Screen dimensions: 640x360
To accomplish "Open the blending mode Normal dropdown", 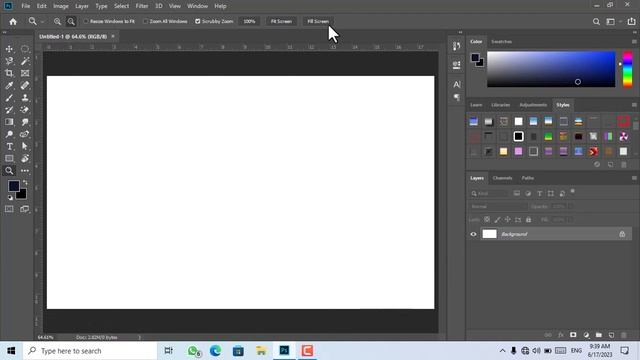I will (x=499, y=207).
